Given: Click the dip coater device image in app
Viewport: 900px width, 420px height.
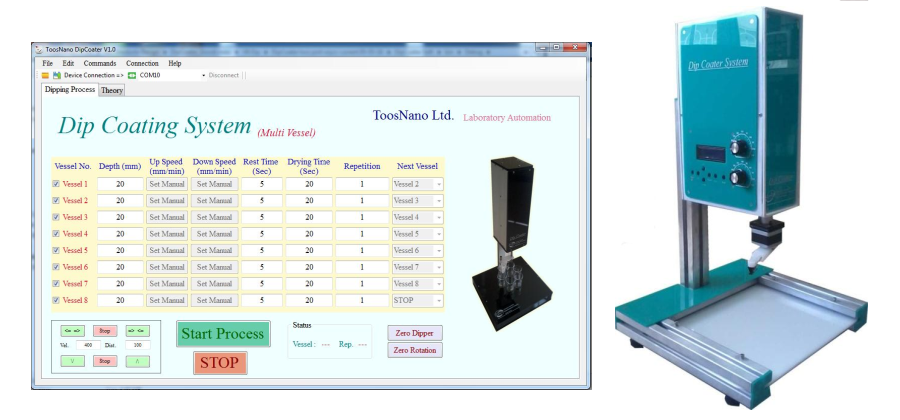Looking at the screenshot, I should (516, 246).
